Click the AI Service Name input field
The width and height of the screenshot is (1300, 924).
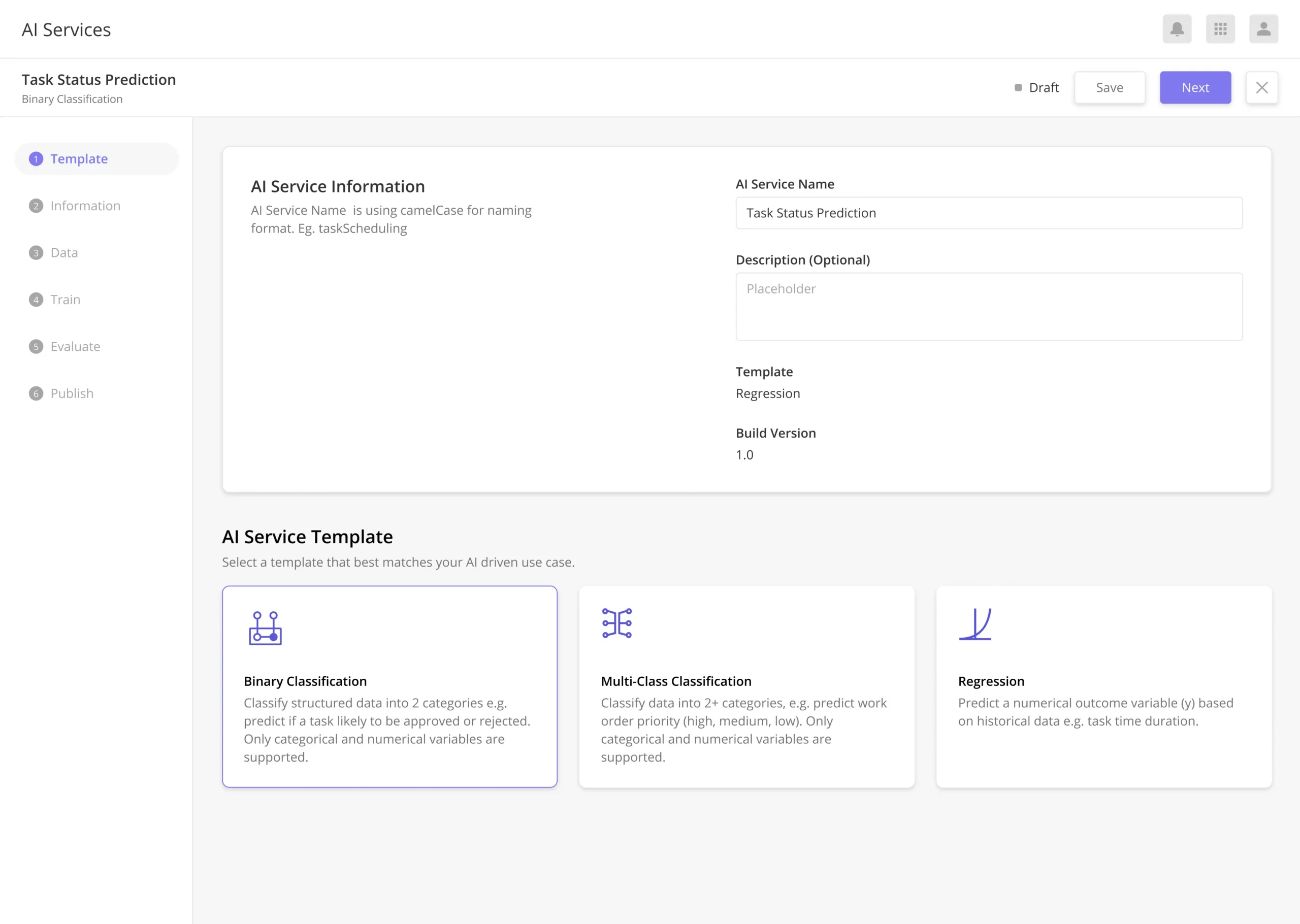click(x=989, y=213)
